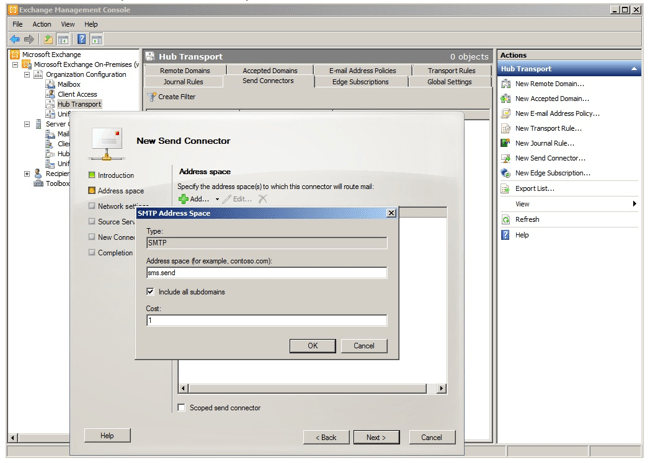Click New Send Connector action link
Image resolution: width=650 pixels, height=463 pixels.
point(550,158)
